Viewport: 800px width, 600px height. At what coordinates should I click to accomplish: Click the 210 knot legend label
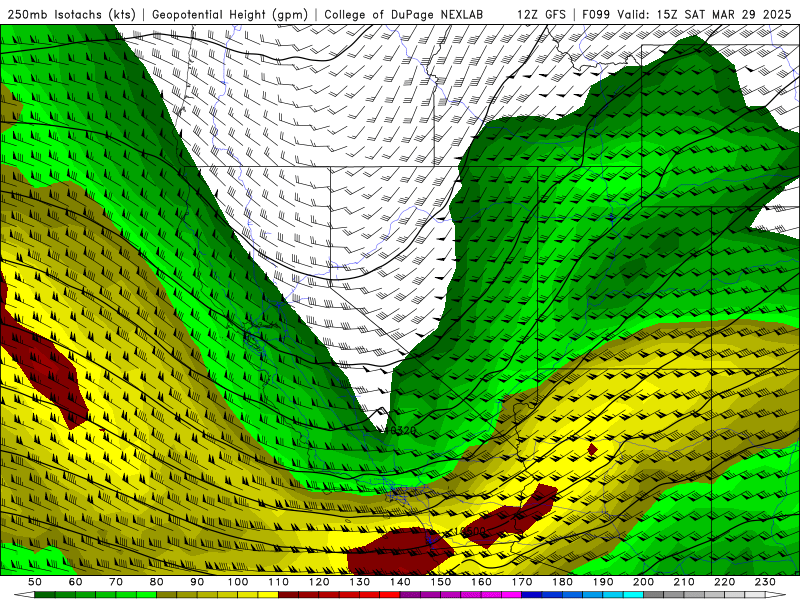(684, 582)
